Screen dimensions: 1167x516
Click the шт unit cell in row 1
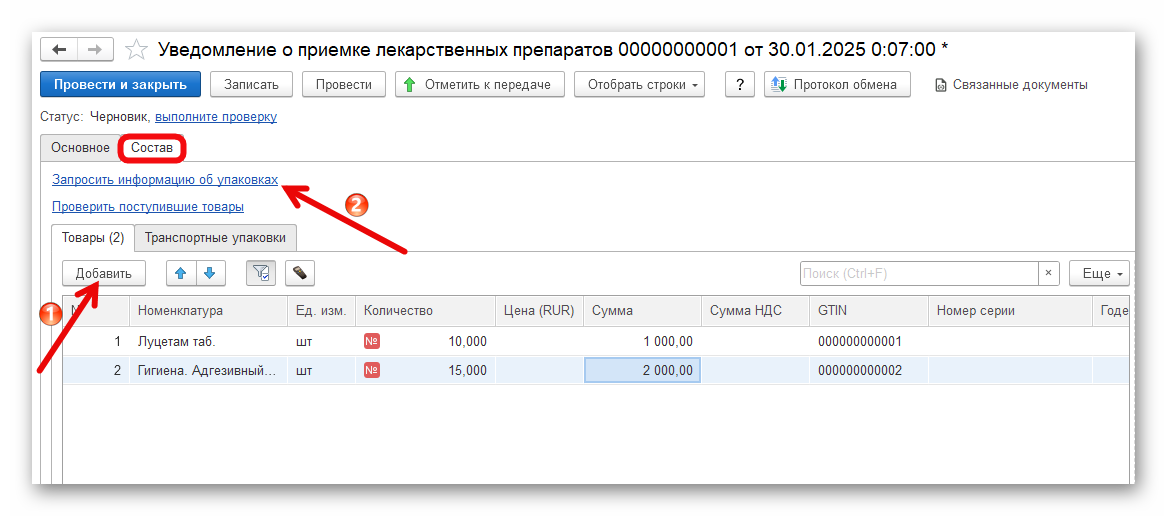[321, 342]
